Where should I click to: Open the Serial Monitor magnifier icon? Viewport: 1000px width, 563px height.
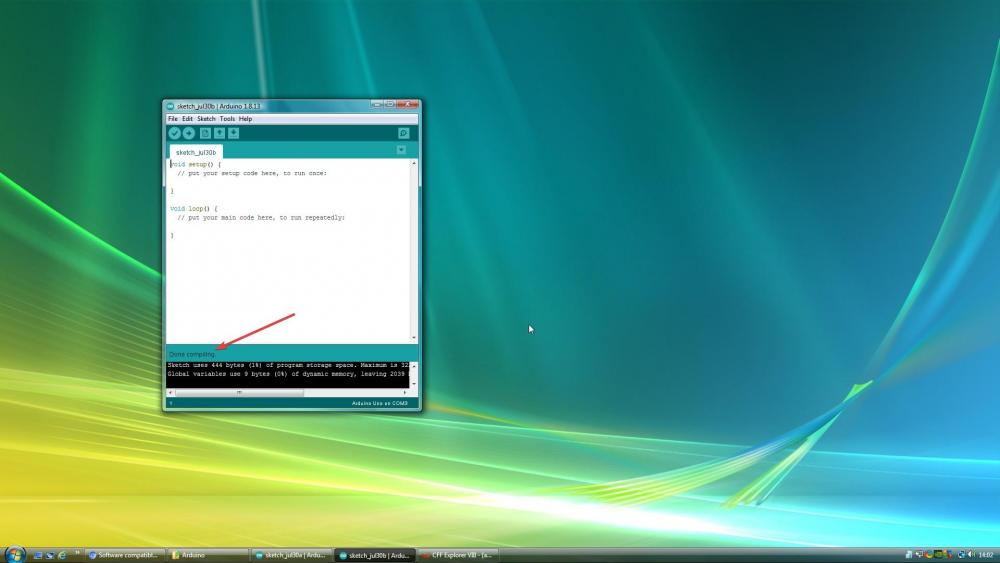tap(403, 133)
